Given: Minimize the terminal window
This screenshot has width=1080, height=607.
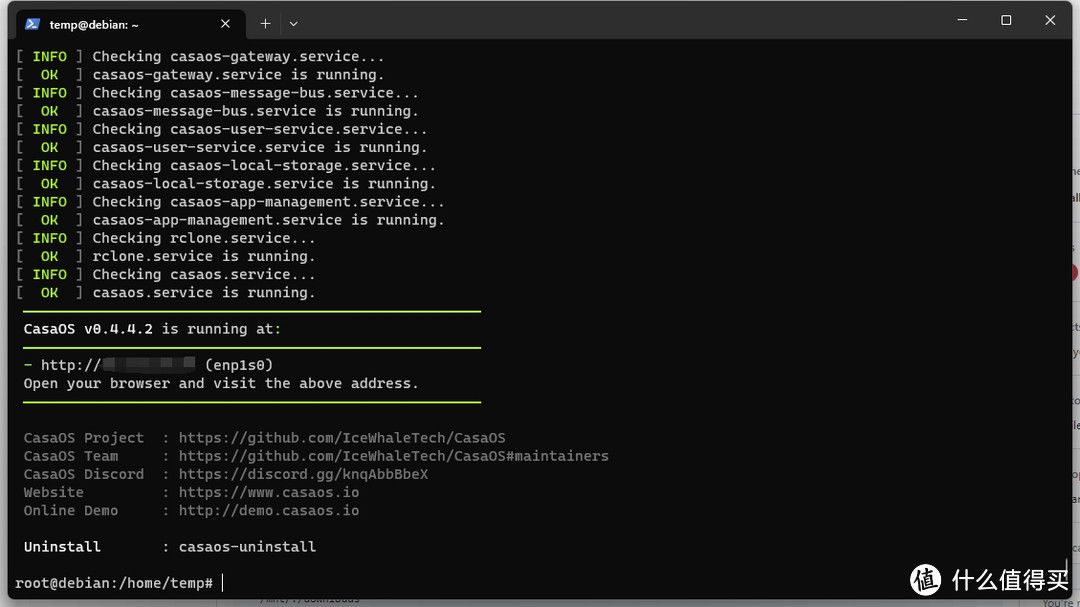Looking at the screenshot, I should (962, 21).
